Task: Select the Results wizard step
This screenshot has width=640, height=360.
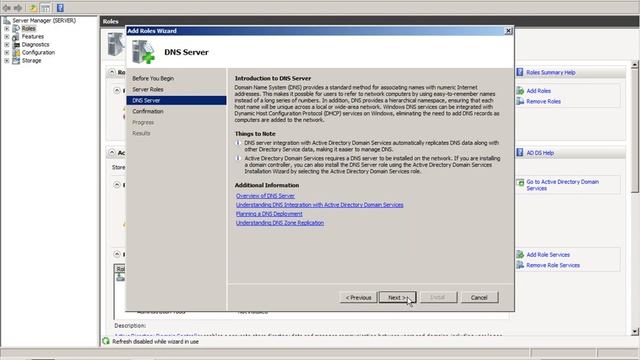Action: (141, 133)
